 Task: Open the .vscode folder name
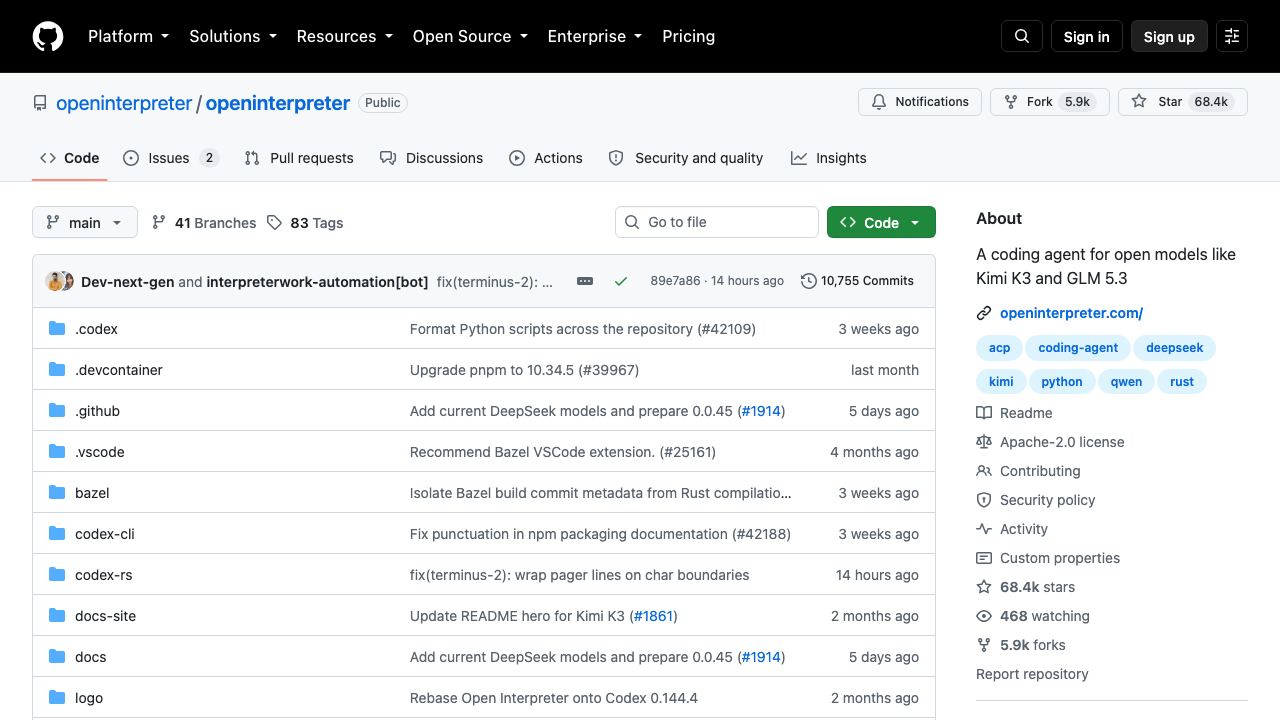click(100, 452)
